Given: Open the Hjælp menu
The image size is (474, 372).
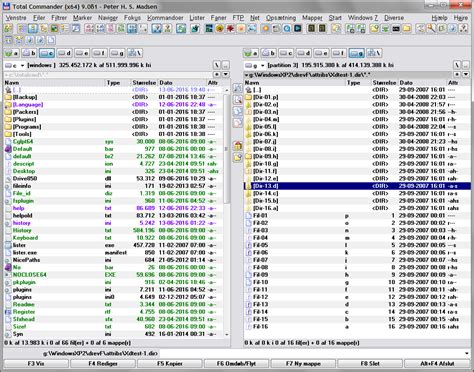Looking at the screenshot, I should (439, 18).
